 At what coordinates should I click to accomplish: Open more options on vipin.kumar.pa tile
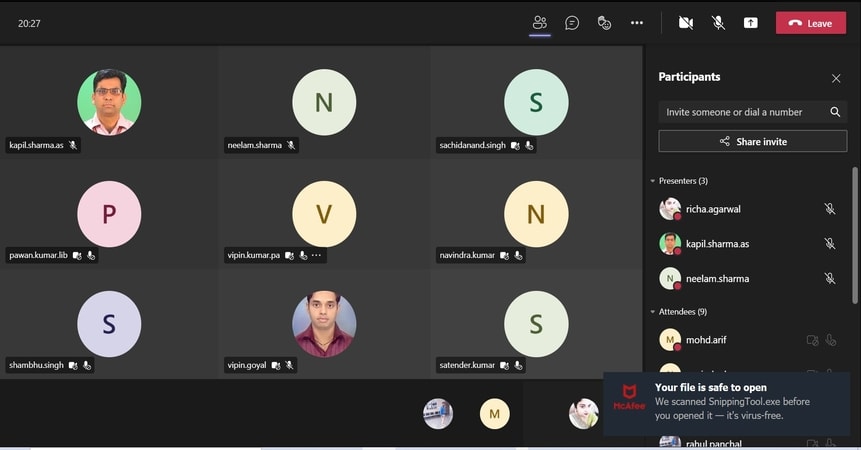pyautogui.click(x=317, y=256)
